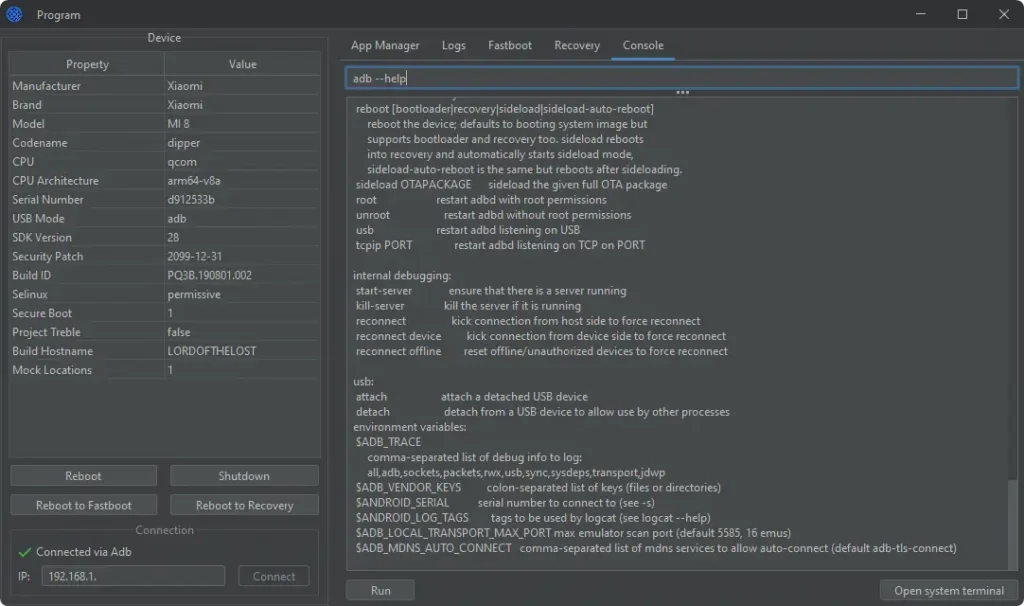The height and width of the screenshot is (606, 1024).
Task: Click the Program app logo icon
Action: coord(14,15)
